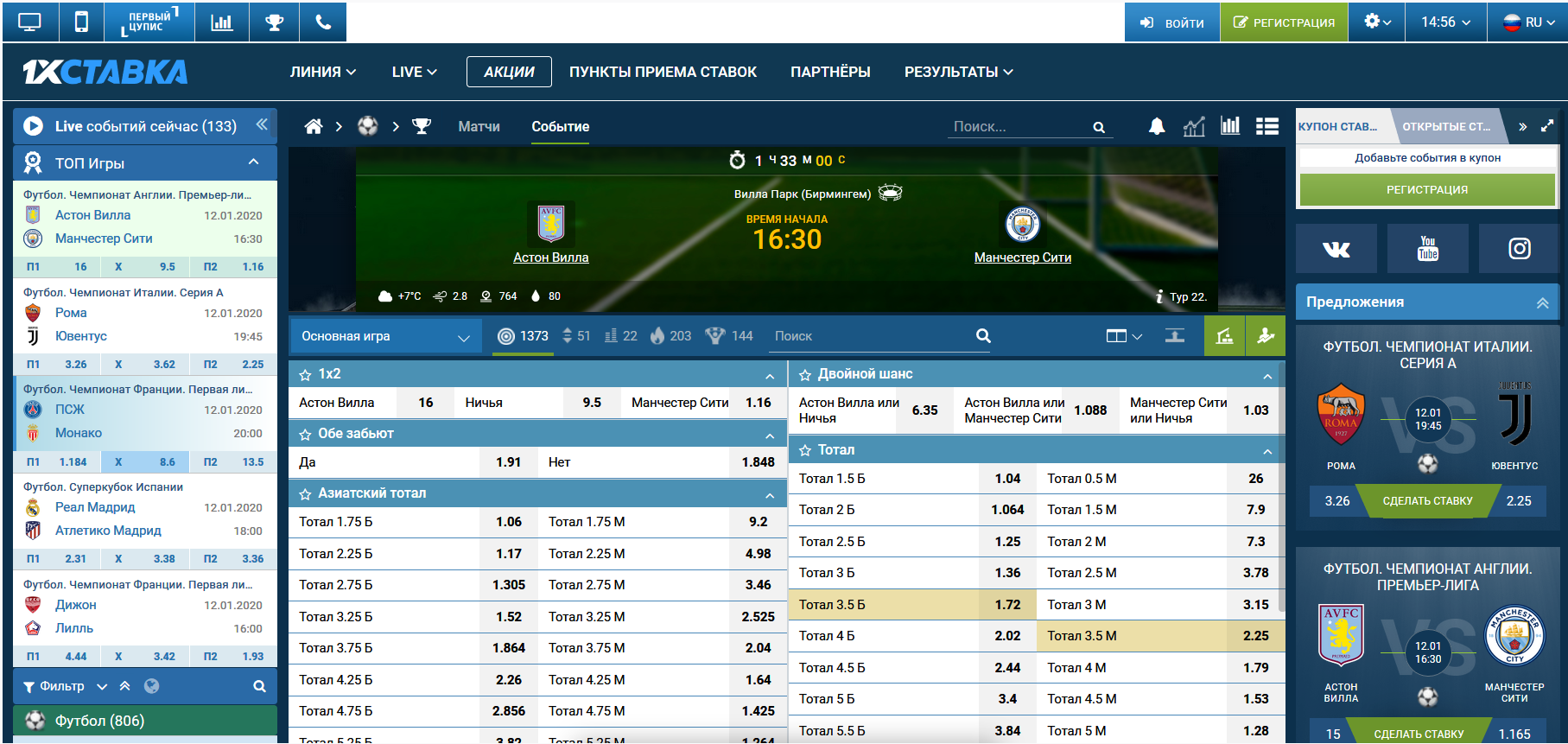Collapse the Live events sidebar
The width and height of the screenshot is (1568, 744).
click(x=262, y=125)
